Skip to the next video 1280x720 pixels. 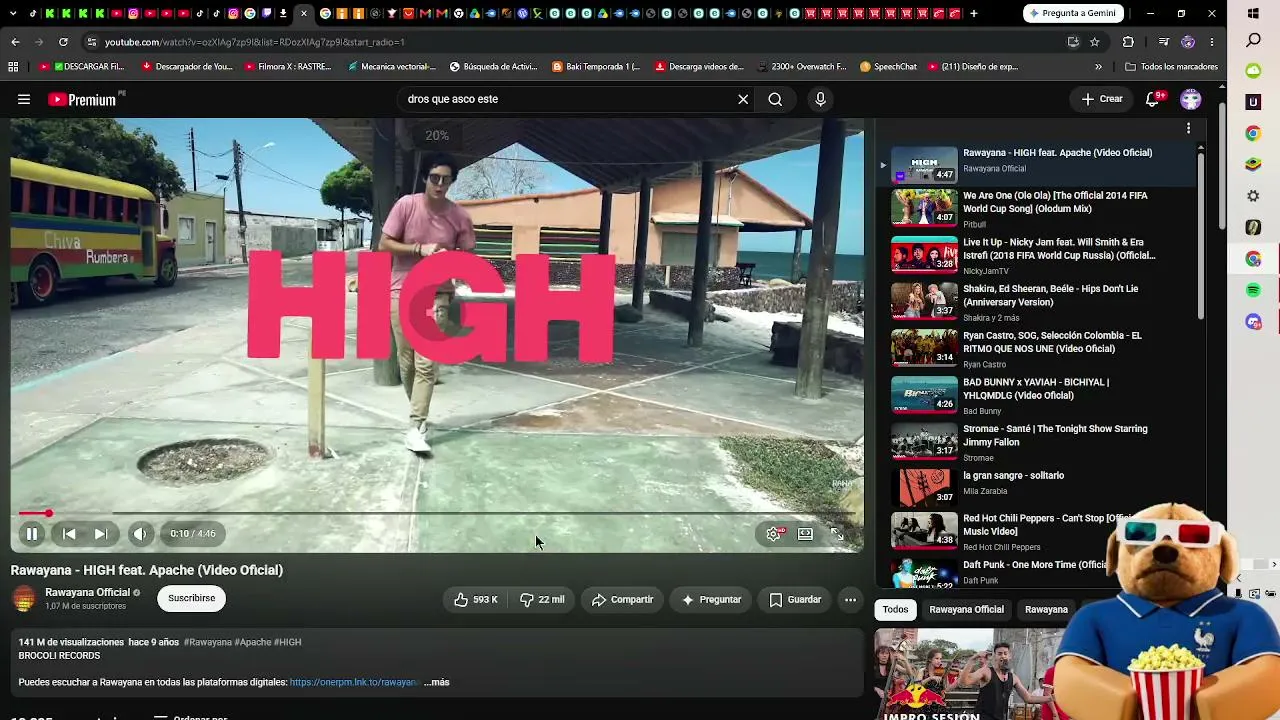(101, 534)
